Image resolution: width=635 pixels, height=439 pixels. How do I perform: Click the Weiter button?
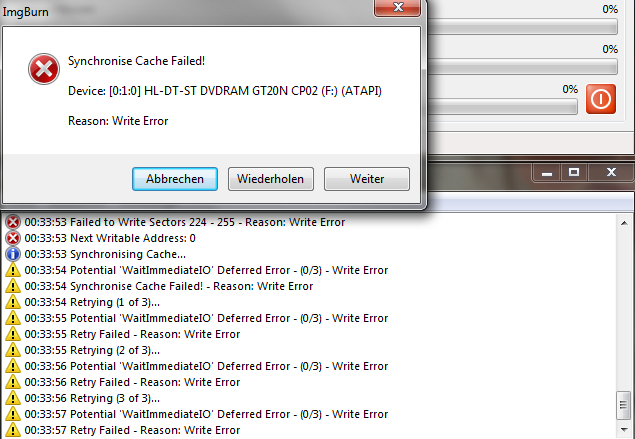(367, 179)
